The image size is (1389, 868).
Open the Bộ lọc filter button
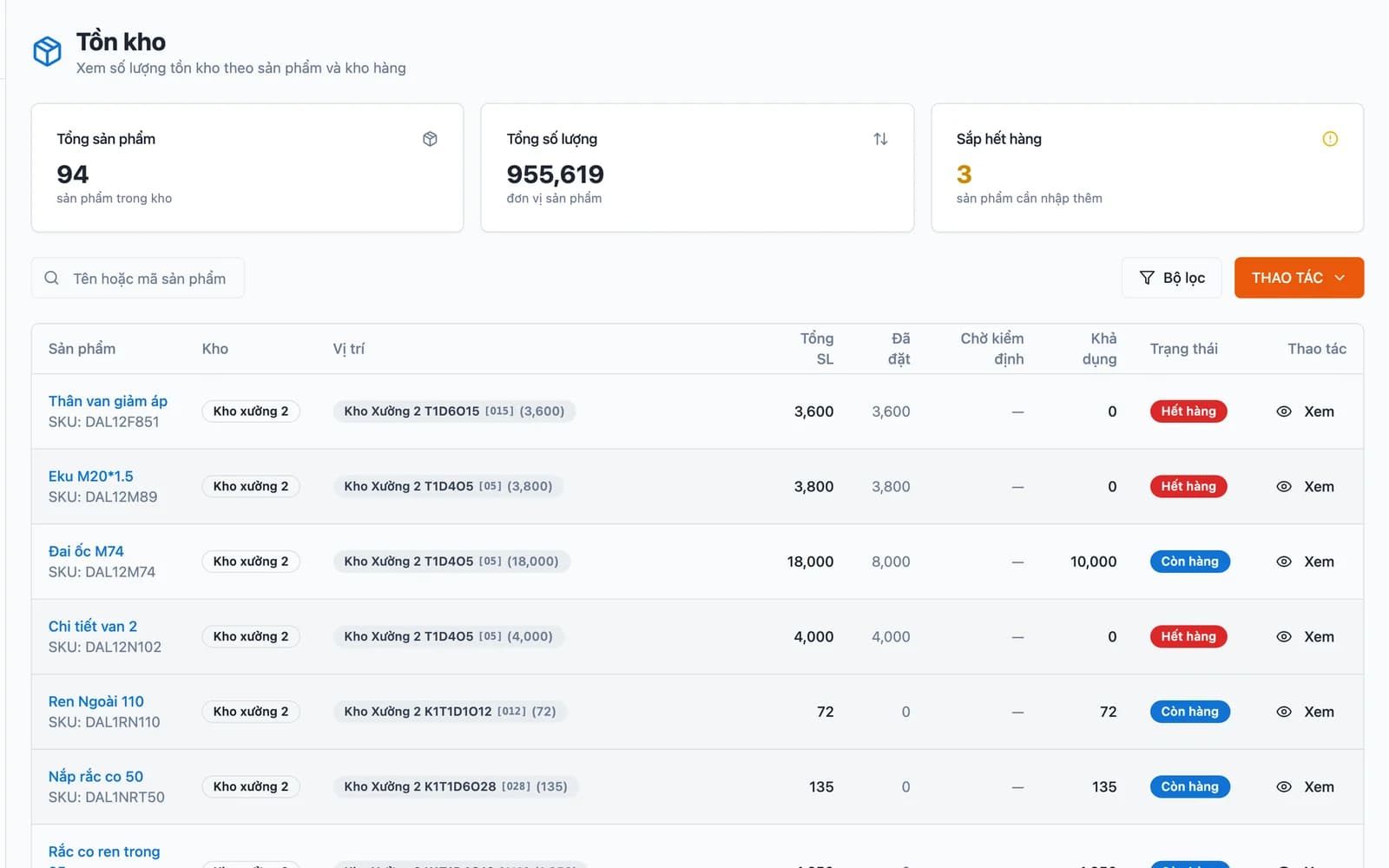pos(1171,278)
